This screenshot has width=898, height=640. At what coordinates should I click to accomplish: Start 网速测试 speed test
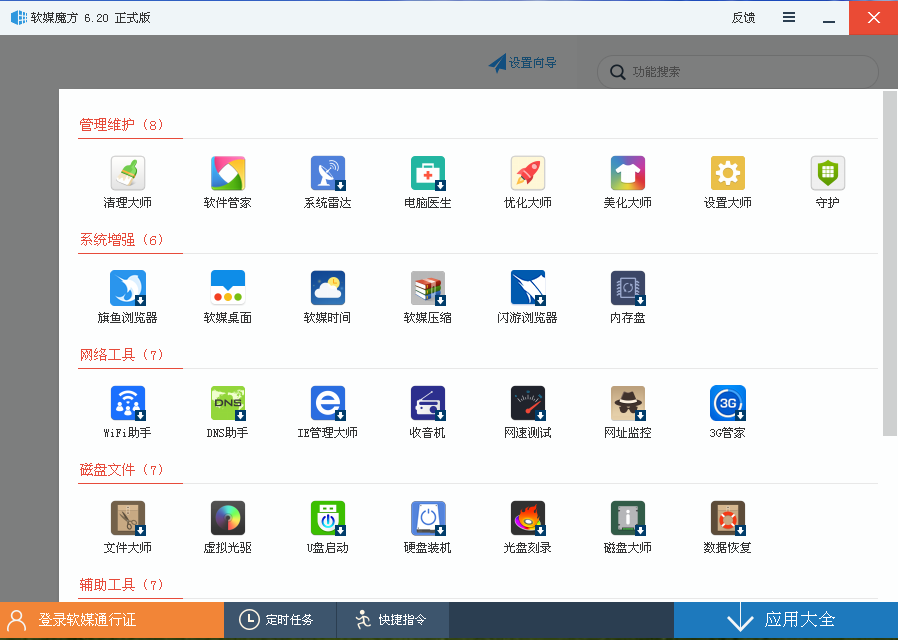(x=527, y=413)
